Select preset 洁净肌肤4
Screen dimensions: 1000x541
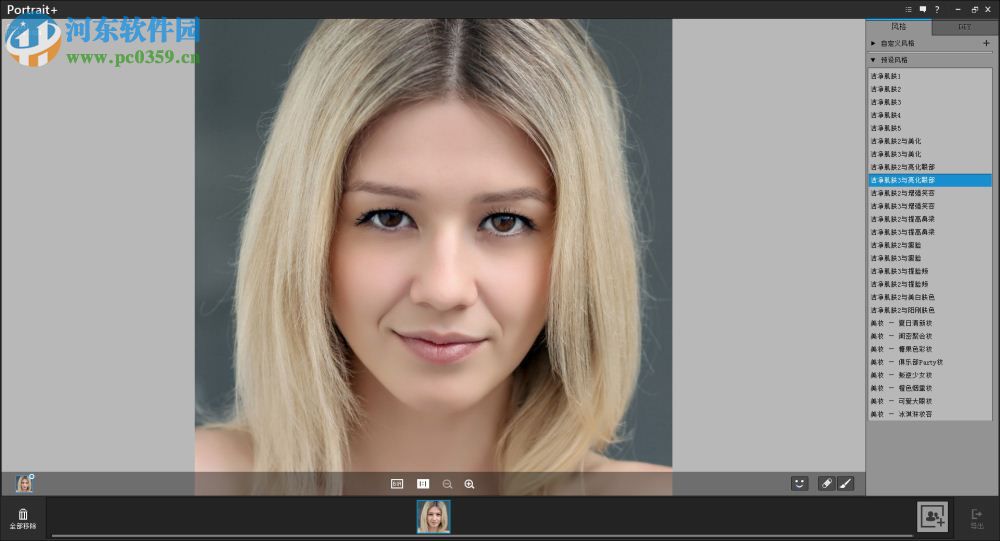930,115
